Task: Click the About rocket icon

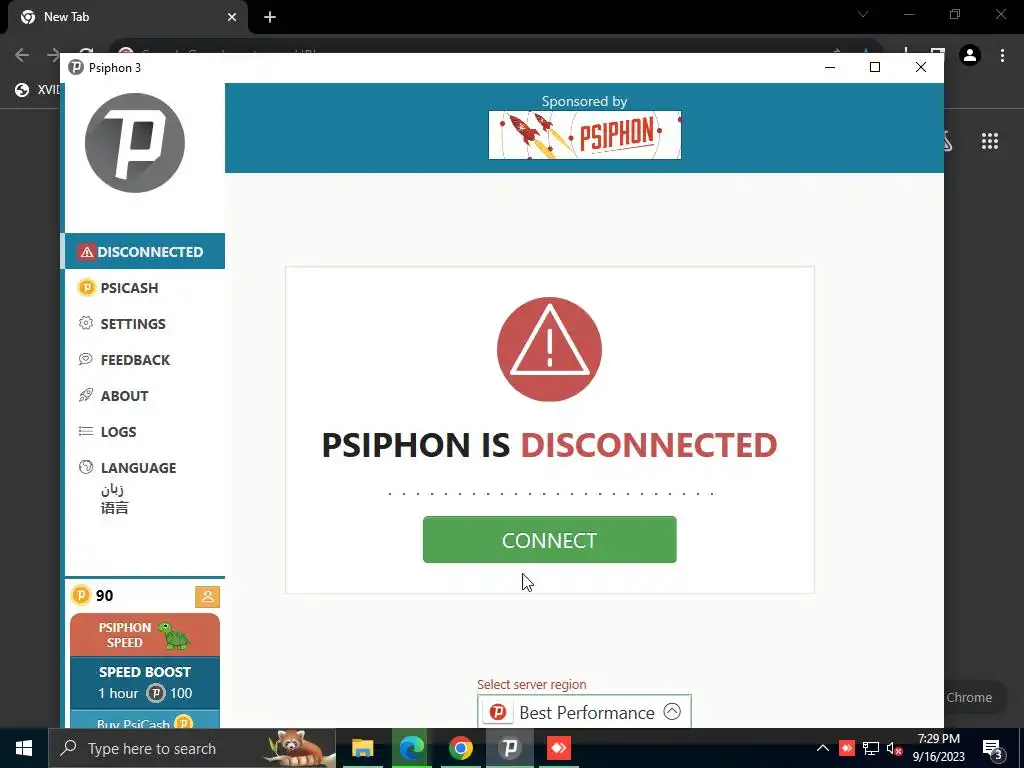Action: pos(86,395)
